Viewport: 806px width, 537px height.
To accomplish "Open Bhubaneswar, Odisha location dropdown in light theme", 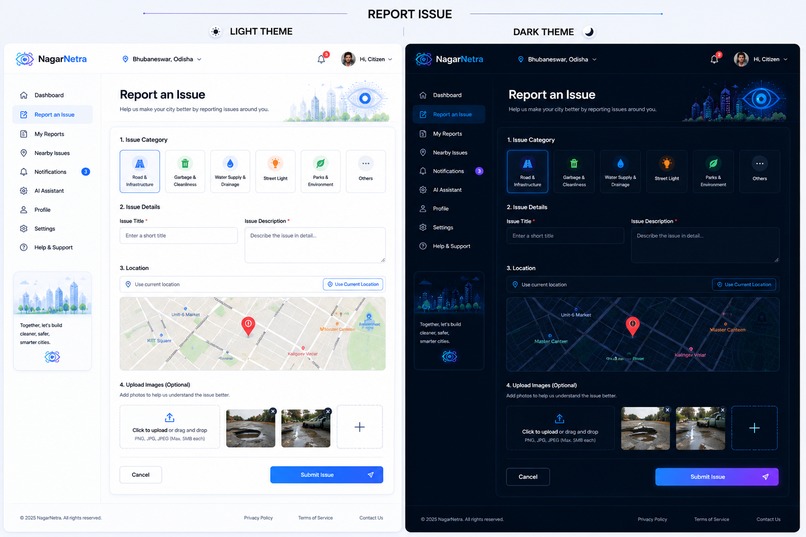I will point(162,59).
